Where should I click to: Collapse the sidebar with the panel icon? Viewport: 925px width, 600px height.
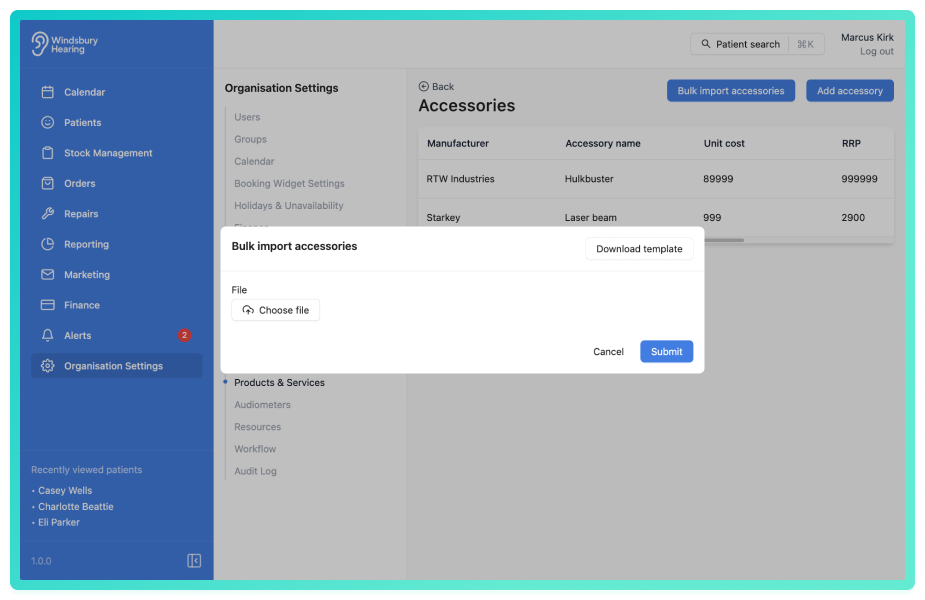point(194,560)
